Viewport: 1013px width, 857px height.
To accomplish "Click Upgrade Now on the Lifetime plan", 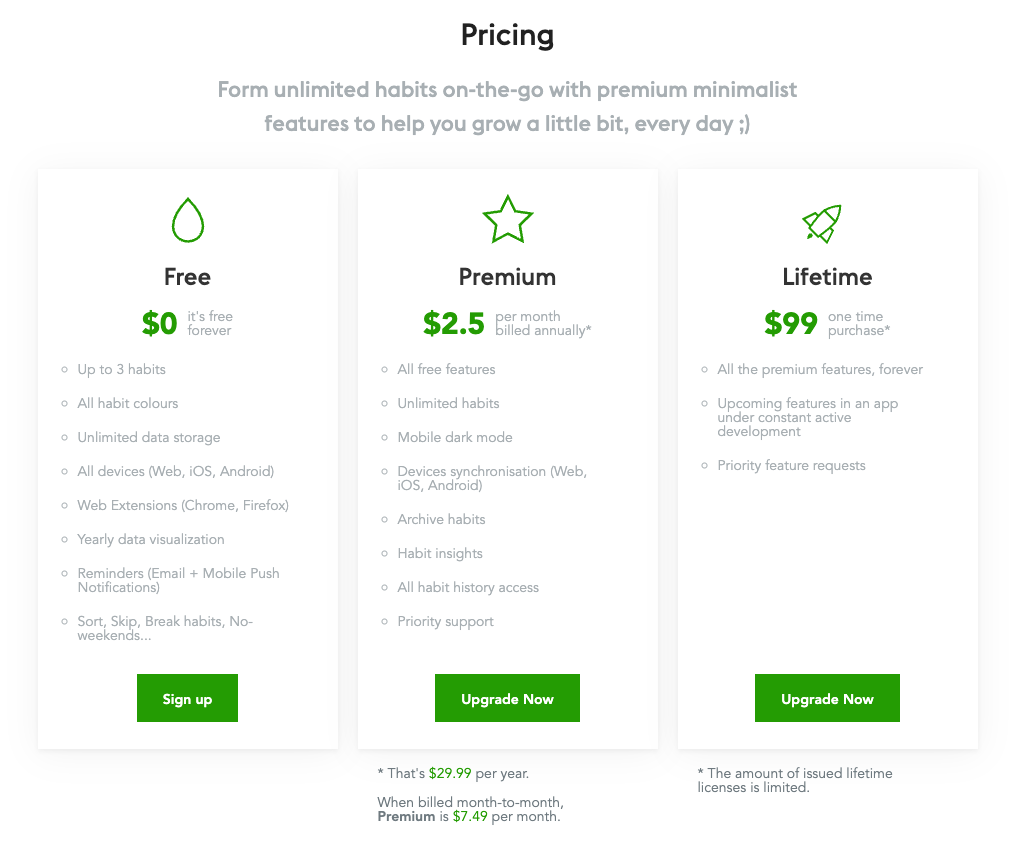I will click(x=827, y=698).
